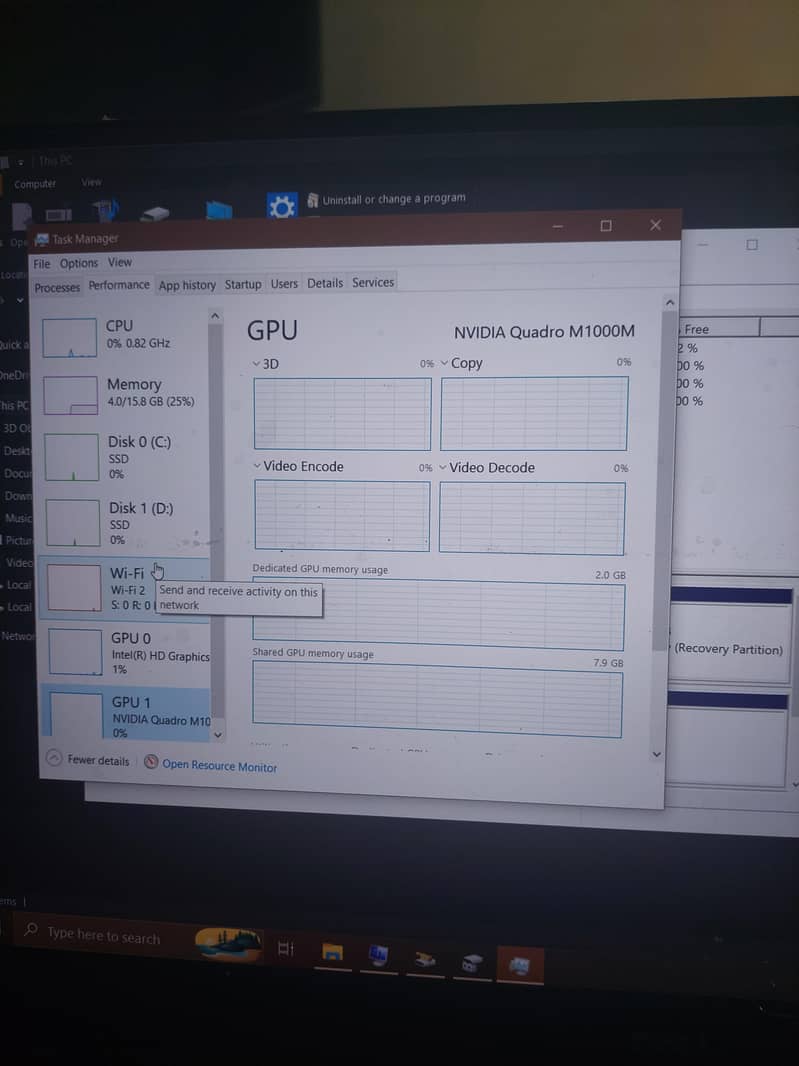The height and width of the screenshot is (1066, 799).
Task: Open the View menu in Task Manager
Action: (120, 262)
